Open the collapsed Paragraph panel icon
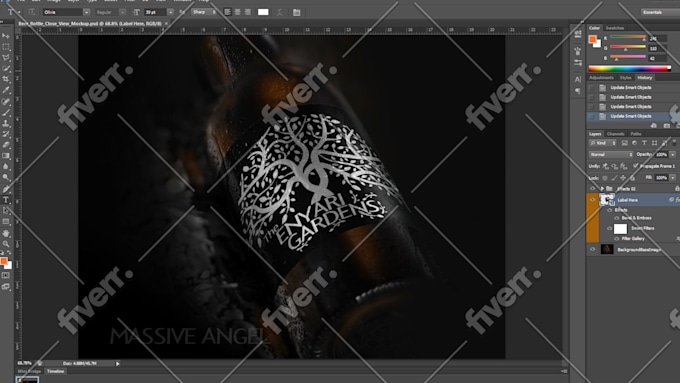 coord(578,91)
